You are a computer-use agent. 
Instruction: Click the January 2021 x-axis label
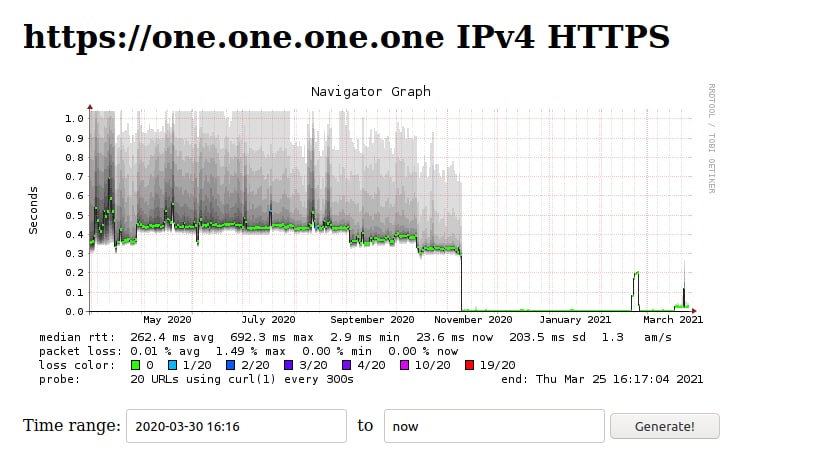pos(575,320)
